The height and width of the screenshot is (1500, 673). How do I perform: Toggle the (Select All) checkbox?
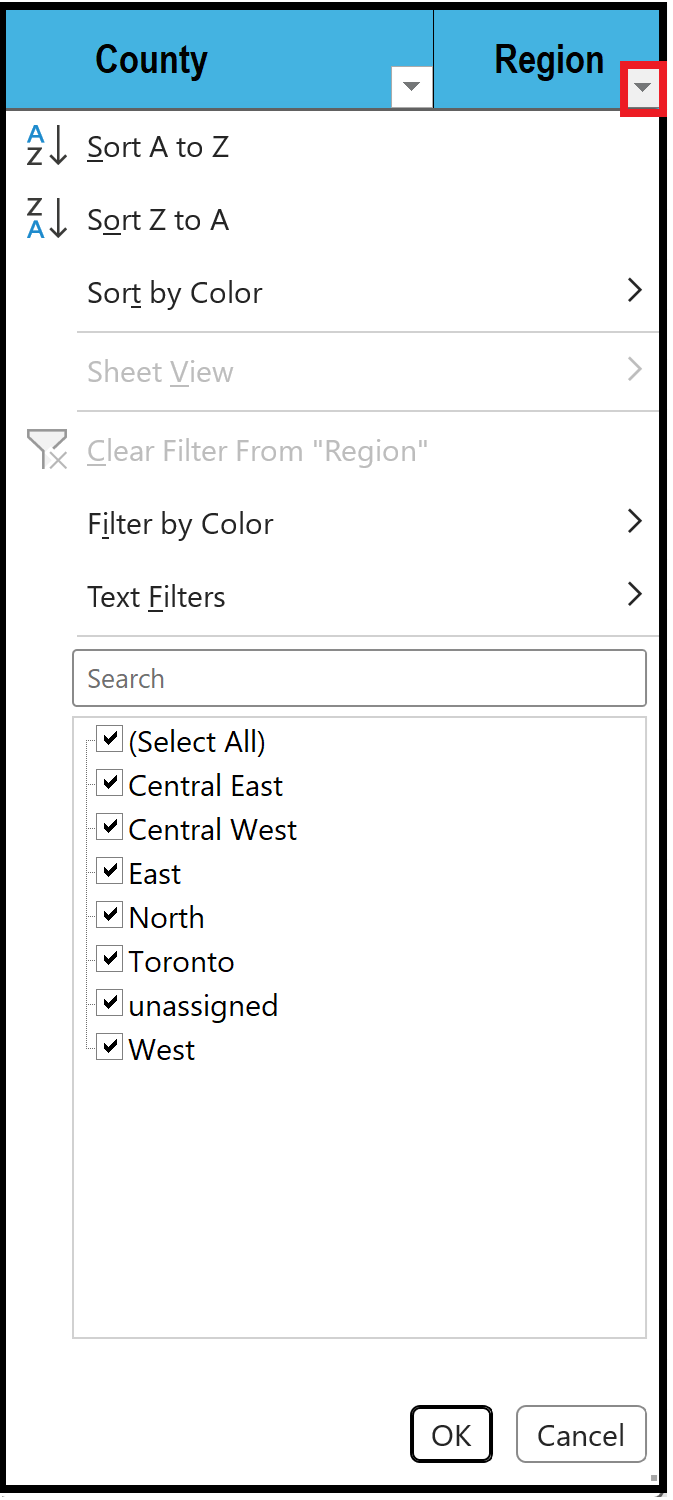click(x=109, y=738)
